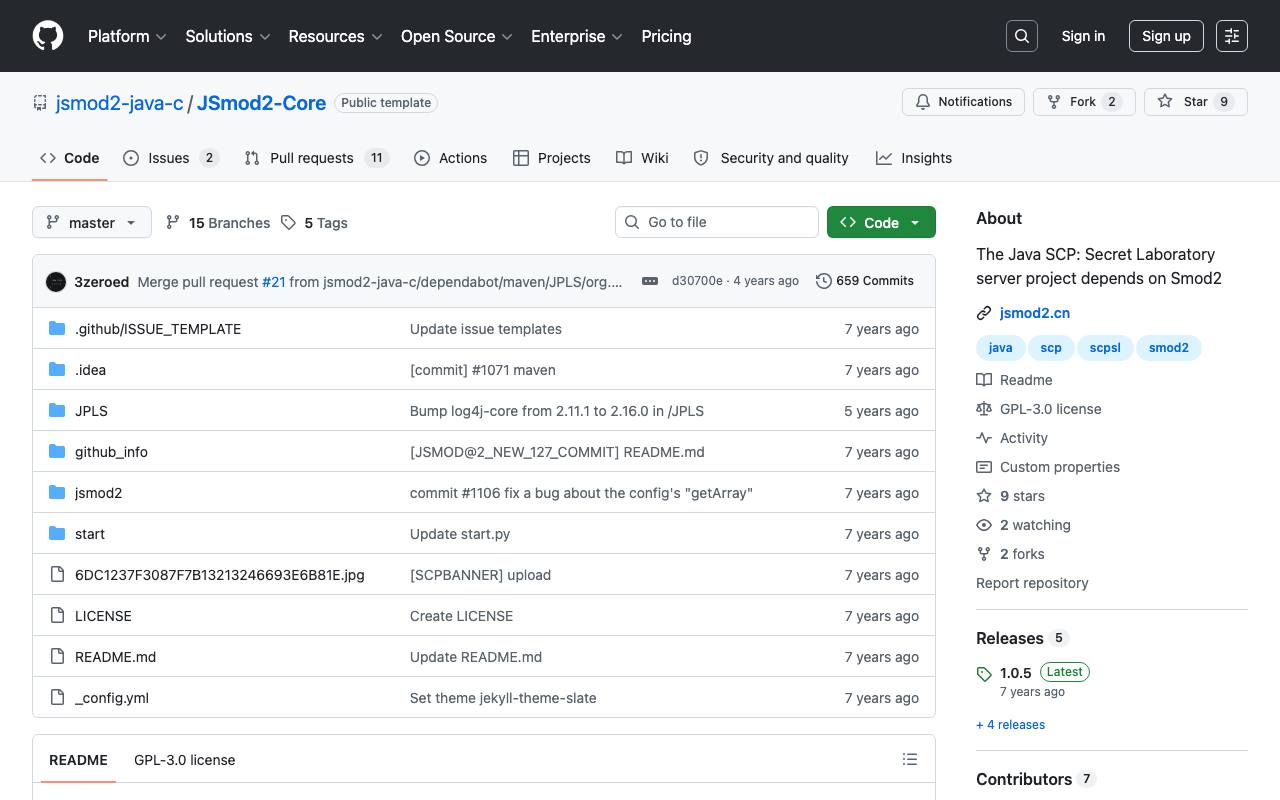View the 659 Commits history link
This screenshot has height=800, width=1280.
point(865,281)
